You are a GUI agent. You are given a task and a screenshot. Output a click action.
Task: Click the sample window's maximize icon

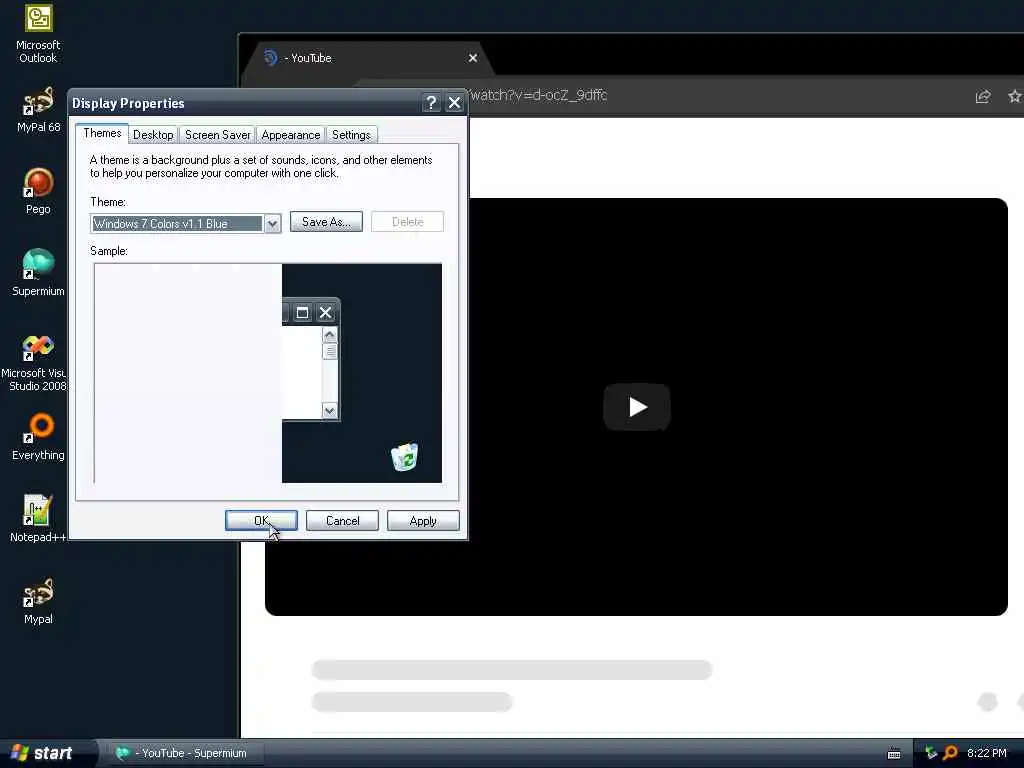click(302, 313)
